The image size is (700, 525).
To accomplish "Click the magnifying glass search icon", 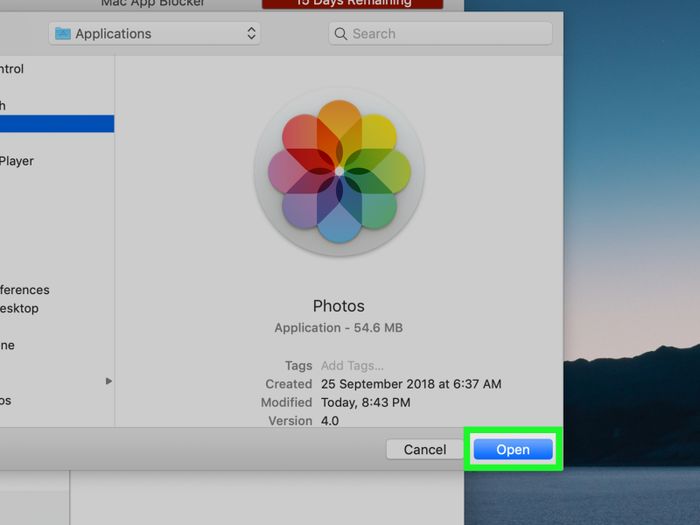I will click(x=342, y=34).
